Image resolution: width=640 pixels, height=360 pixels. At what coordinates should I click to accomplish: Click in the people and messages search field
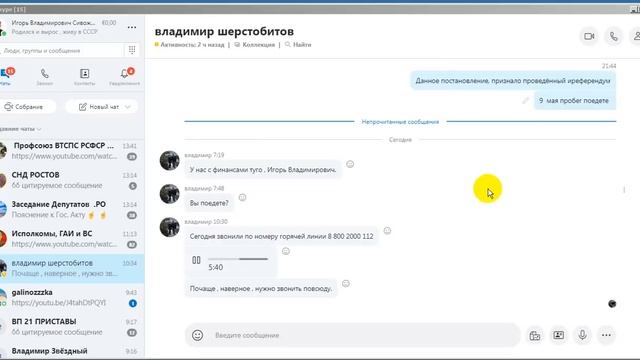click(61, 51)
